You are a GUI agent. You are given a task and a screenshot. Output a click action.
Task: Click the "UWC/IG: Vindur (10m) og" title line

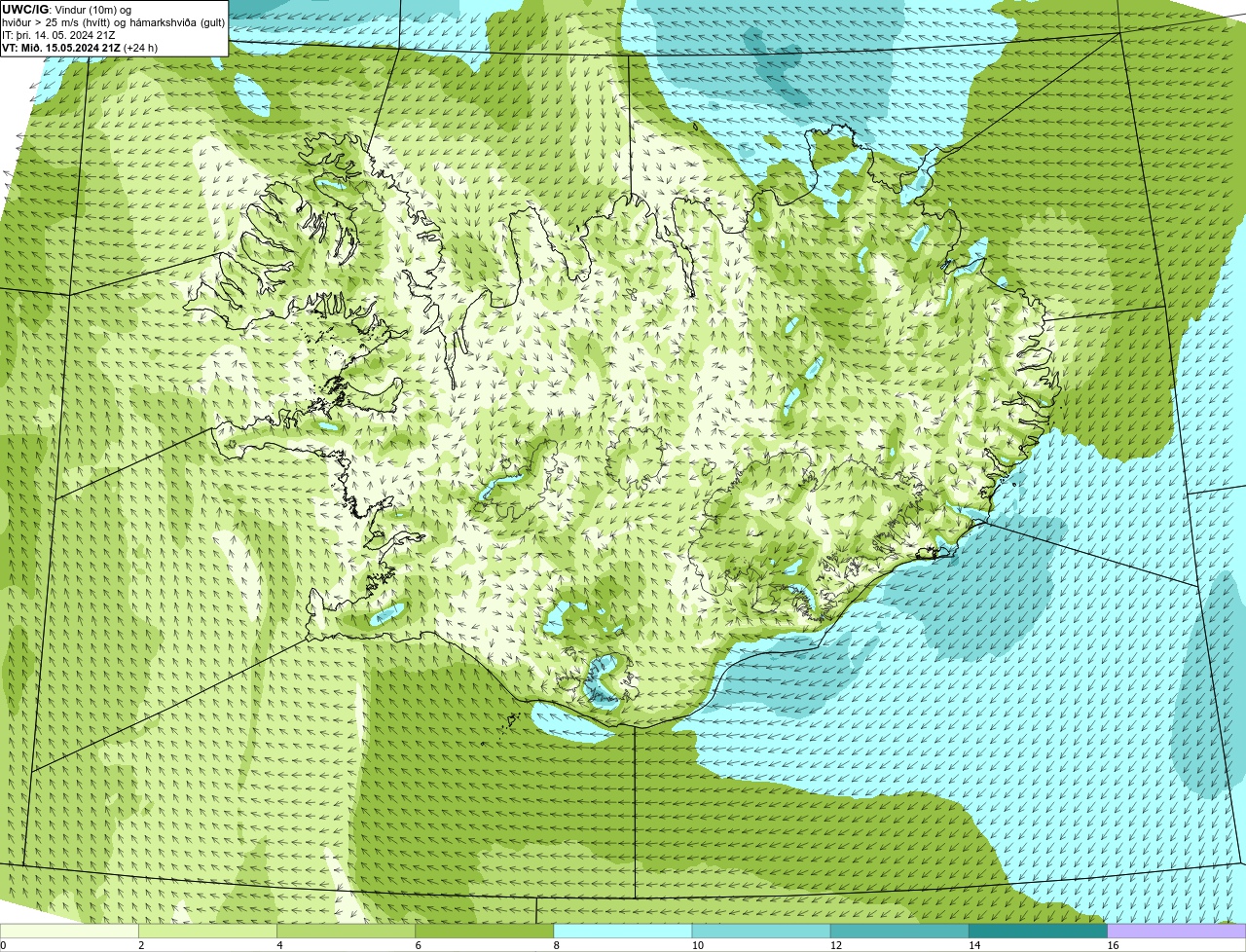66,9
